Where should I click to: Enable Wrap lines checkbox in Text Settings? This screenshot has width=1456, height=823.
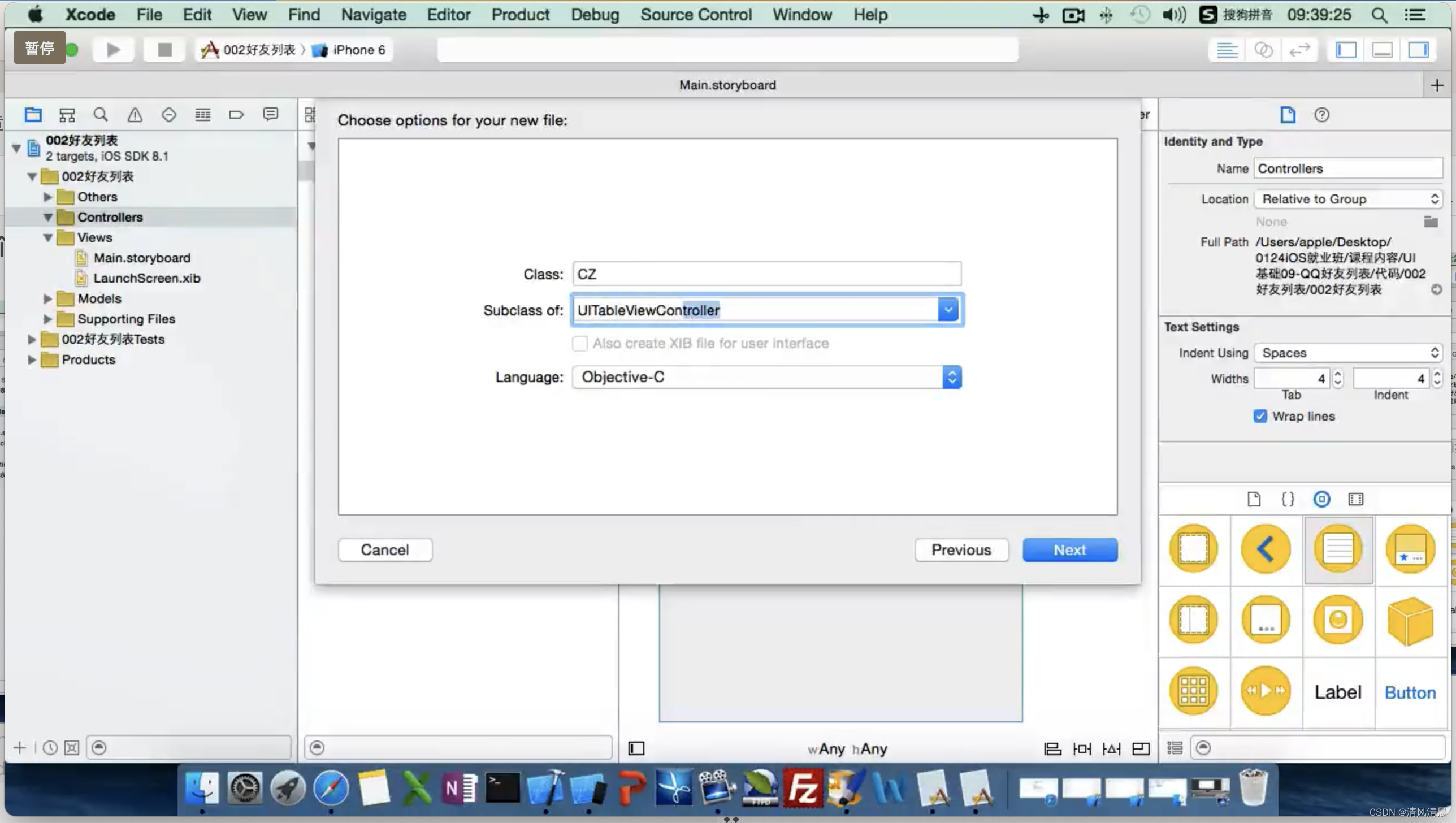pos(1260,416)
